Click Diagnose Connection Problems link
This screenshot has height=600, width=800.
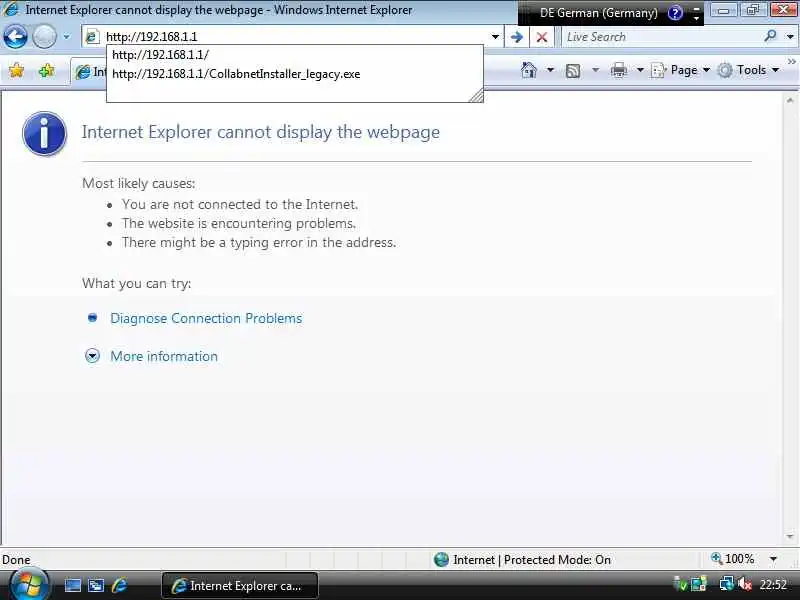coord(206,318)
